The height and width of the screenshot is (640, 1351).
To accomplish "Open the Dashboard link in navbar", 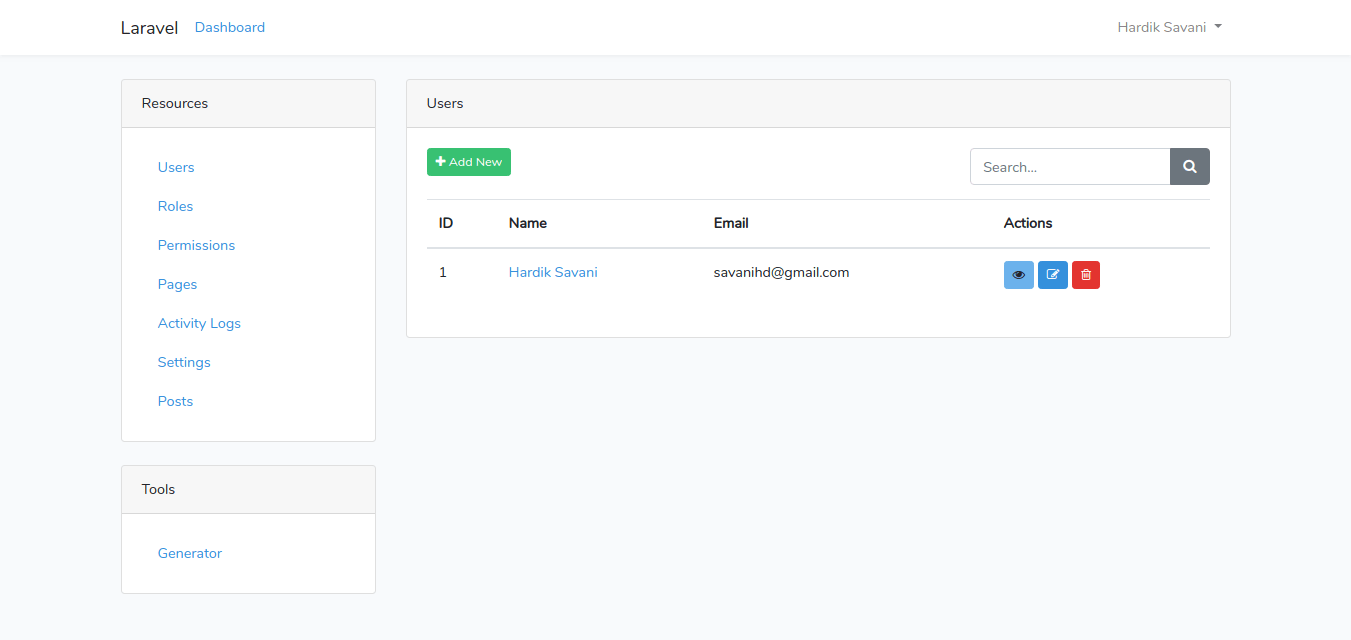I will tap(230, 27).
